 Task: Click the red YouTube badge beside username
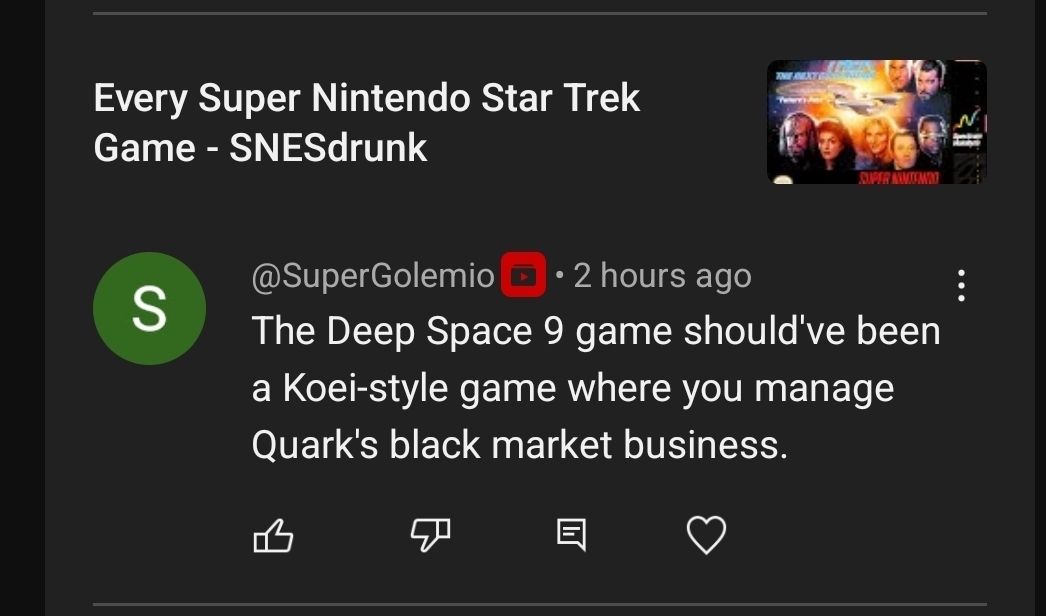pos(524,275)
